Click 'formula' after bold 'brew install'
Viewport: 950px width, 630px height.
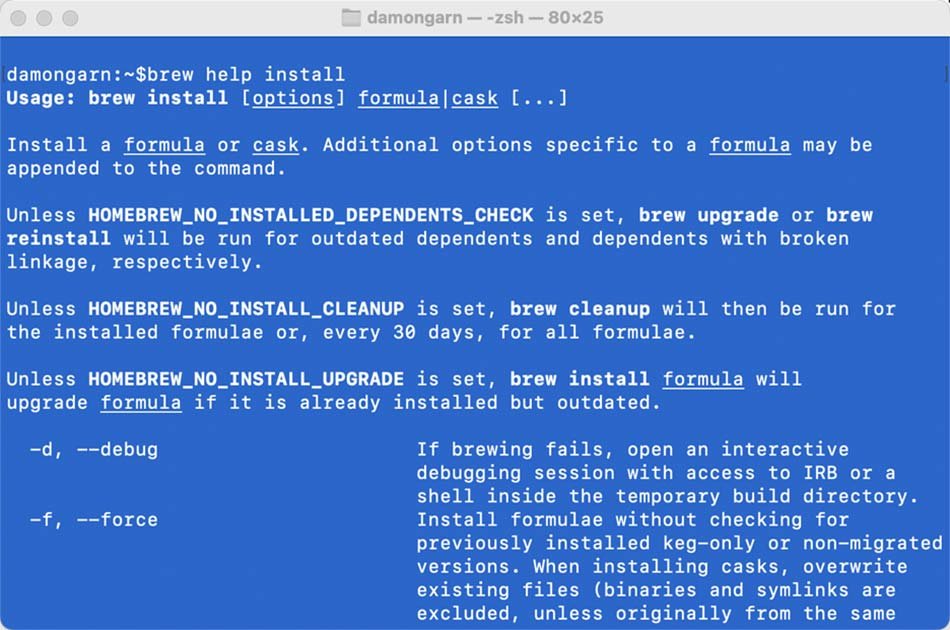pyautogui.click(x=703, y=379)
